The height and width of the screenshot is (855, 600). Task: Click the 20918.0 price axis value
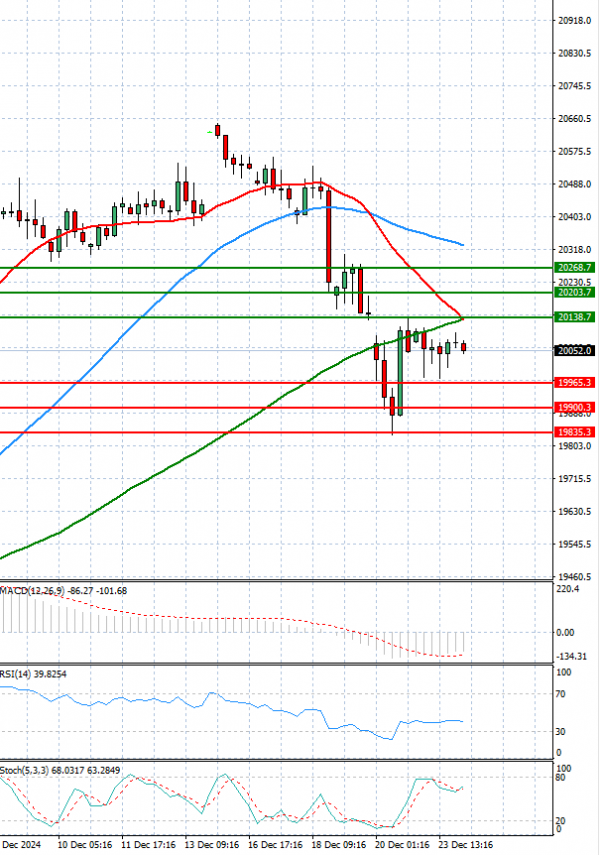(x=574, y=21)
